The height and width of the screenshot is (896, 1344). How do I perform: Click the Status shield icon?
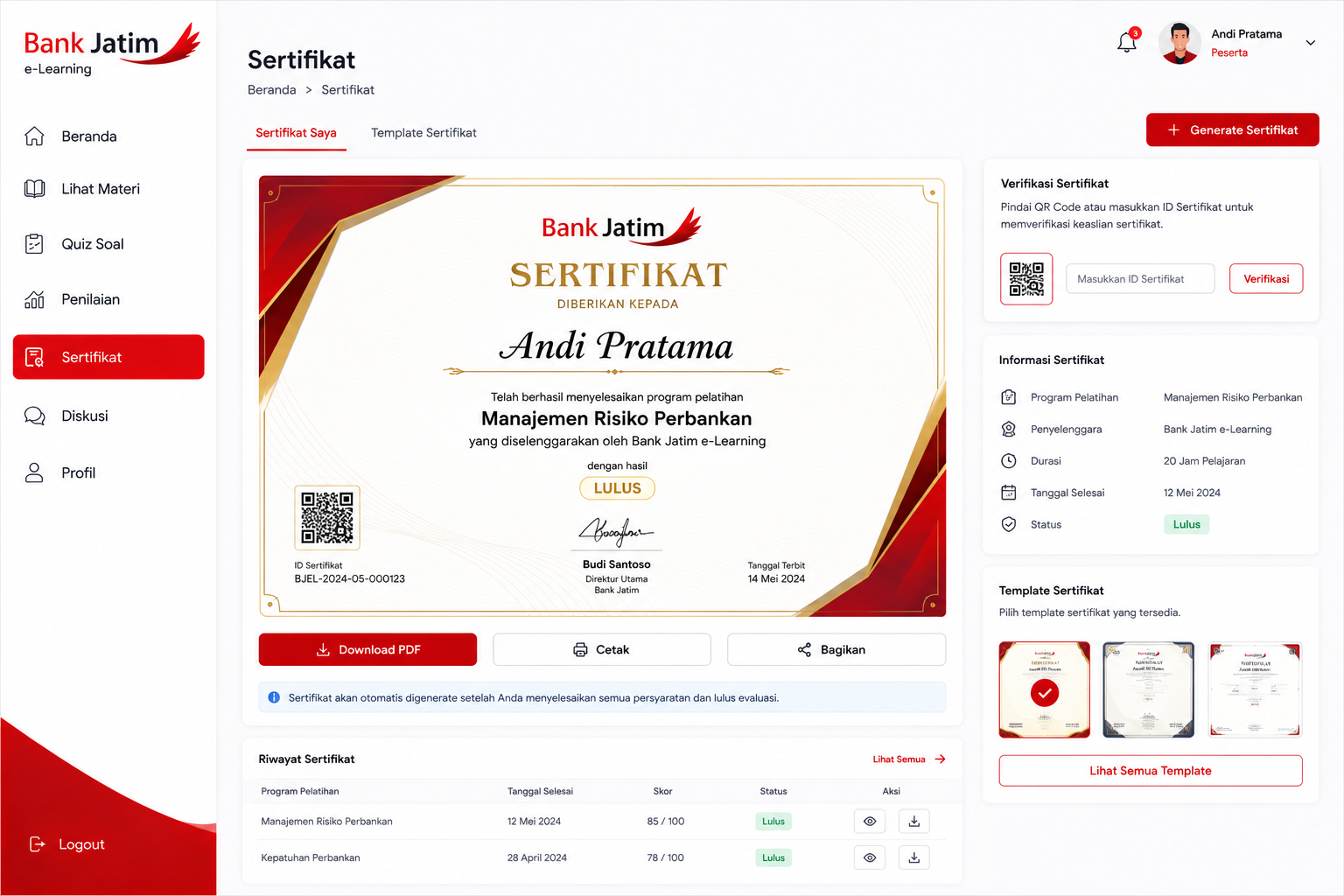1009,524
